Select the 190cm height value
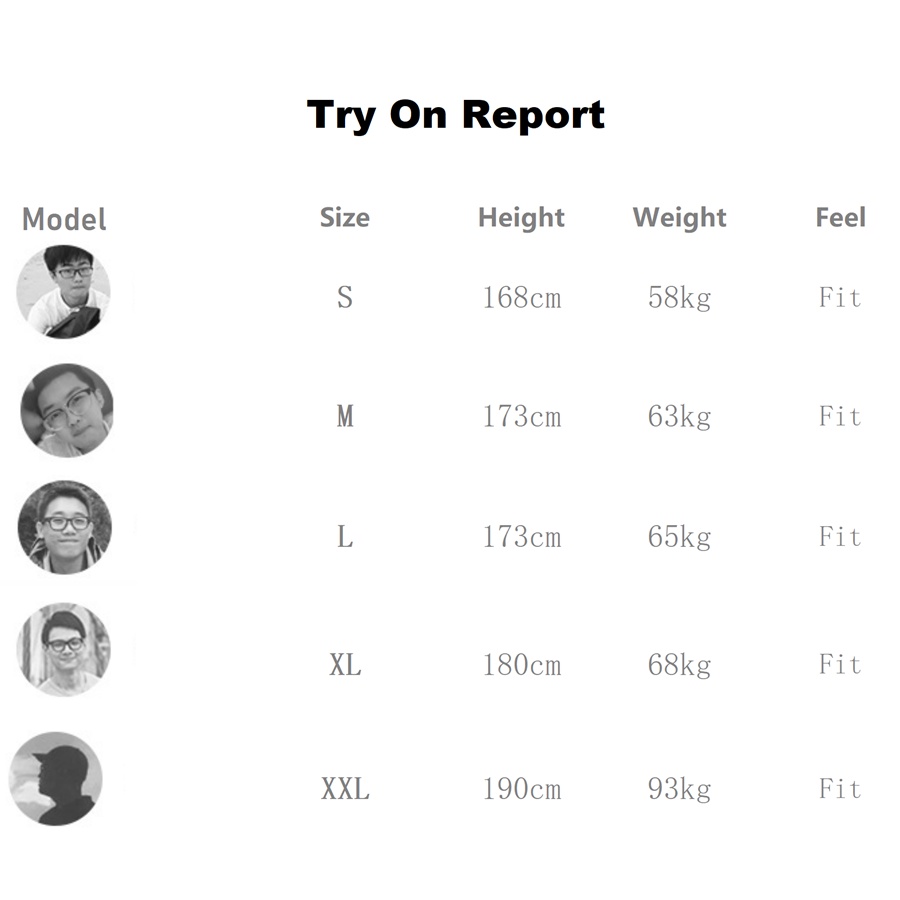This screenshot has width=900, height=900. click(x=521, y=789)
